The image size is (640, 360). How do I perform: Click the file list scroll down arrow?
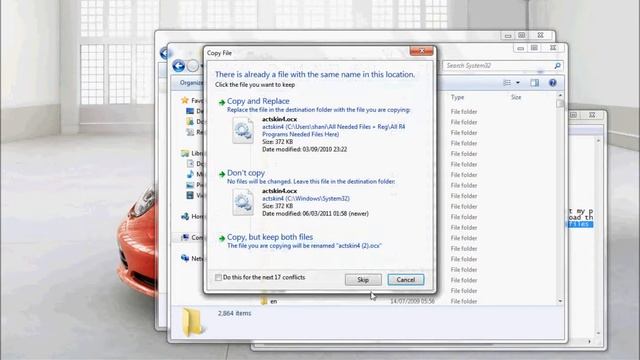(560, 301)
